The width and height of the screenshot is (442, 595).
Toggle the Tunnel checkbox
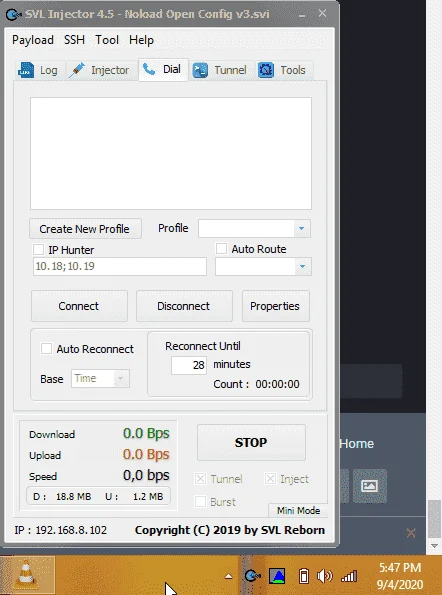(200, 479)
